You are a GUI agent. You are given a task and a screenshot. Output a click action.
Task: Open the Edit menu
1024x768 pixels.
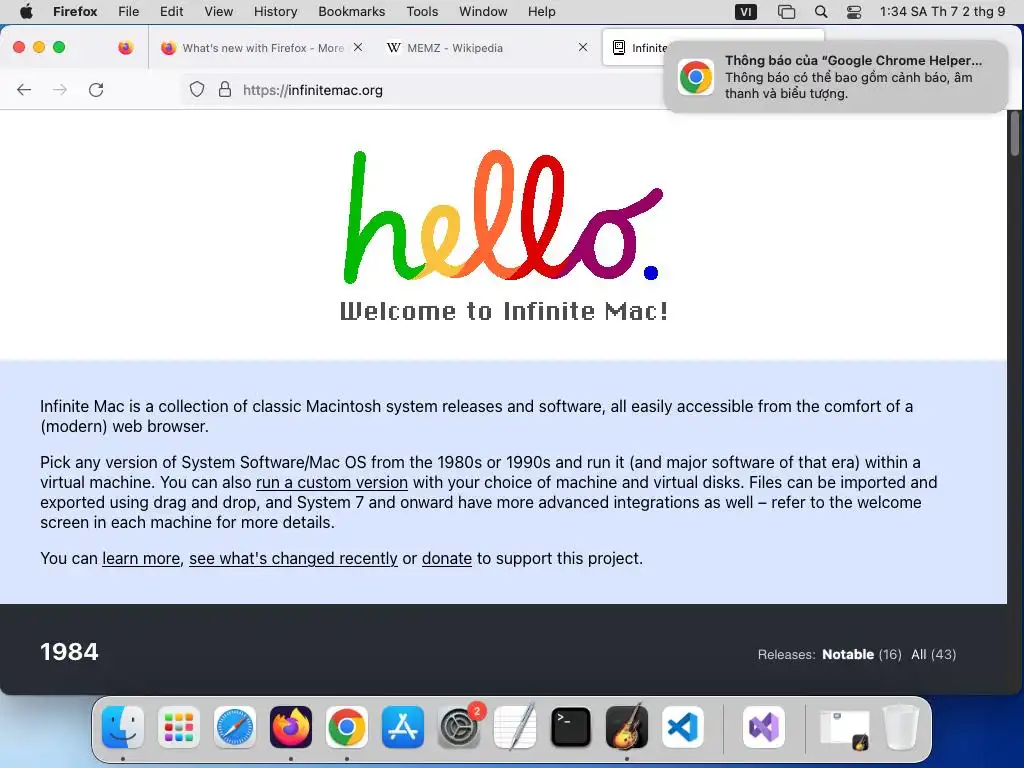tap(171, 11)
